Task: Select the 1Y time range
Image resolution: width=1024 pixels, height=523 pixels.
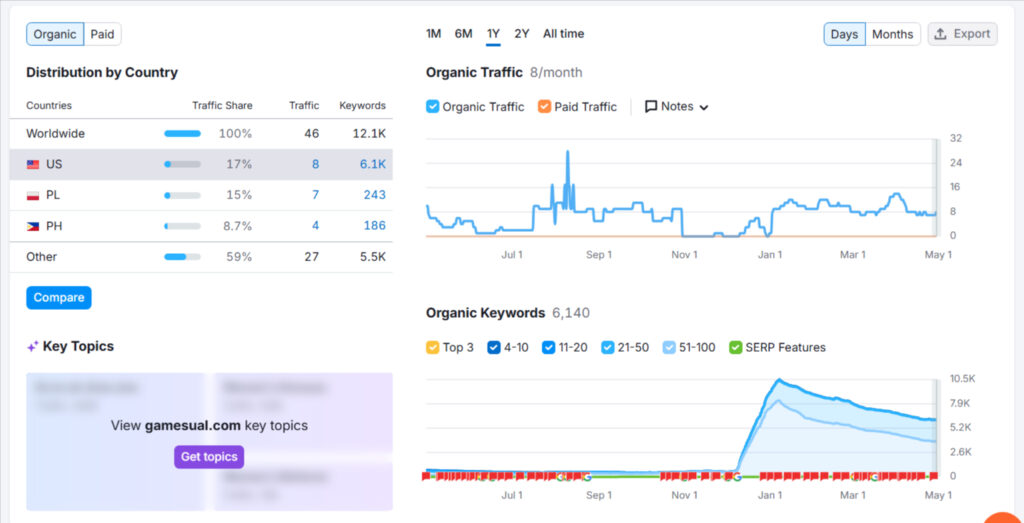Action: pos(494,34)
